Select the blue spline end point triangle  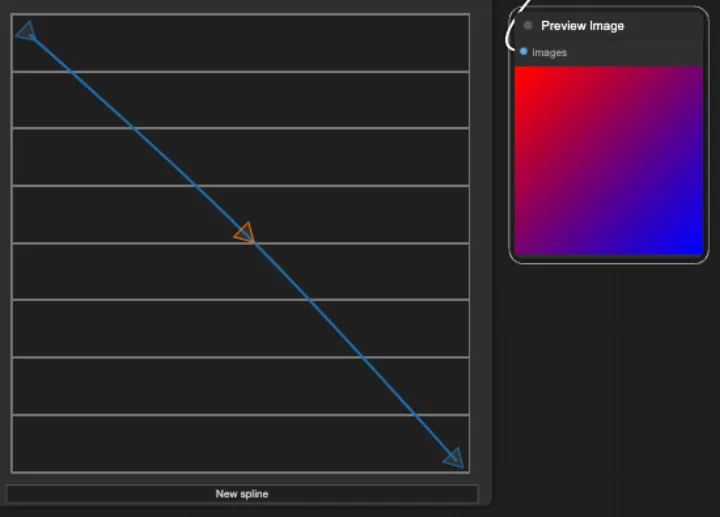point(454,457)
